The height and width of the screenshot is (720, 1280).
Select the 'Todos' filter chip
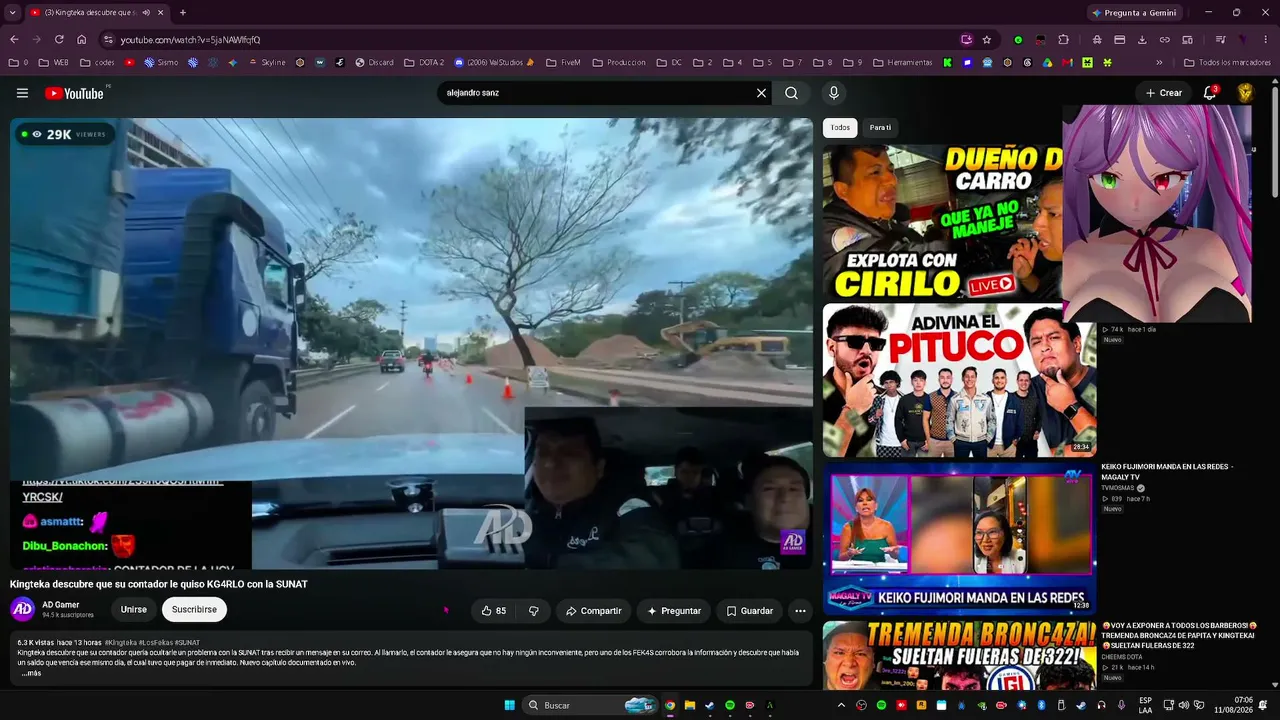coord(840,128)
